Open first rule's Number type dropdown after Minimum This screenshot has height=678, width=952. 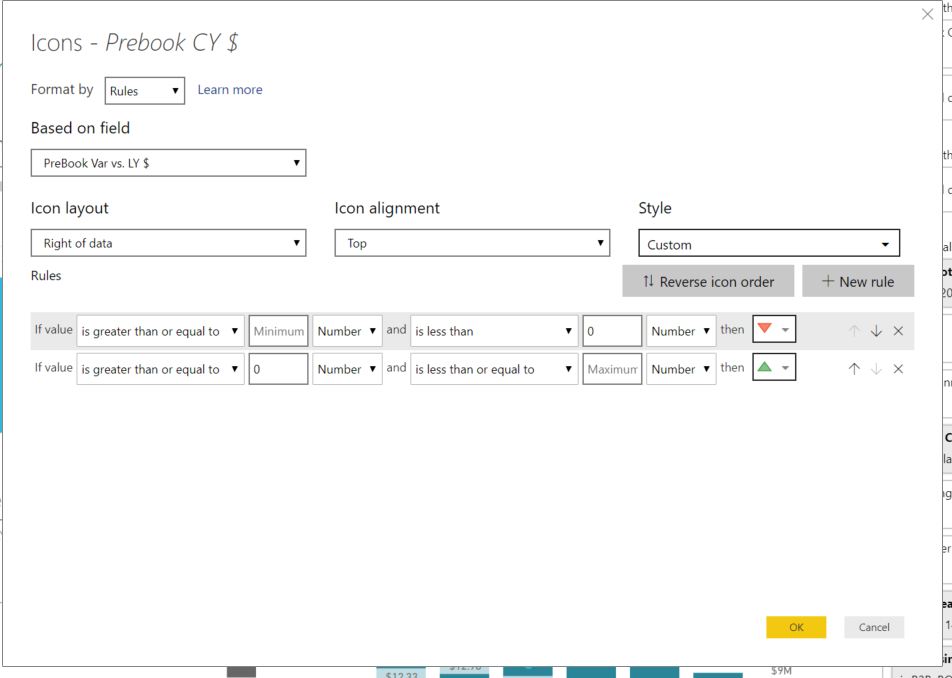pos(347,331)
